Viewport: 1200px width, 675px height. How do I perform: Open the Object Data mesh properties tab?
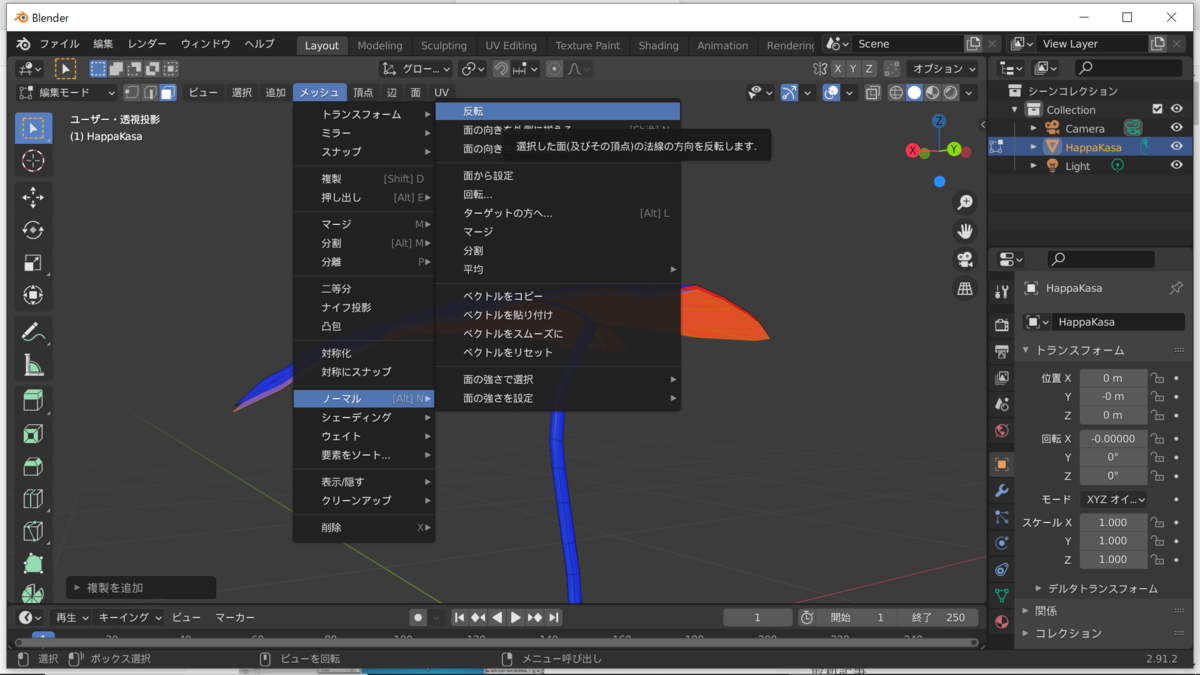(x=1002, y=595)
